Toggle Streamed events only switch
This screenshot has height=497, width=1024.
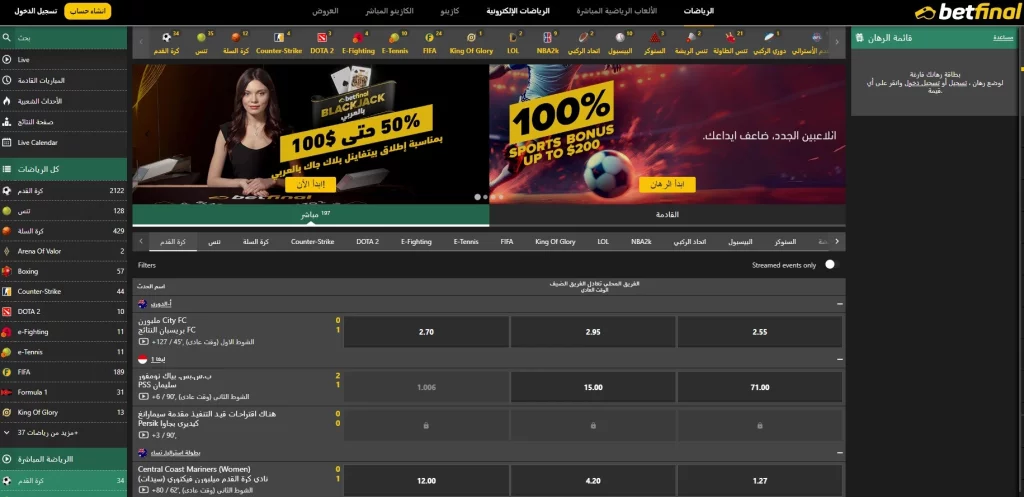pyautogui.click(x=830, y=265)
